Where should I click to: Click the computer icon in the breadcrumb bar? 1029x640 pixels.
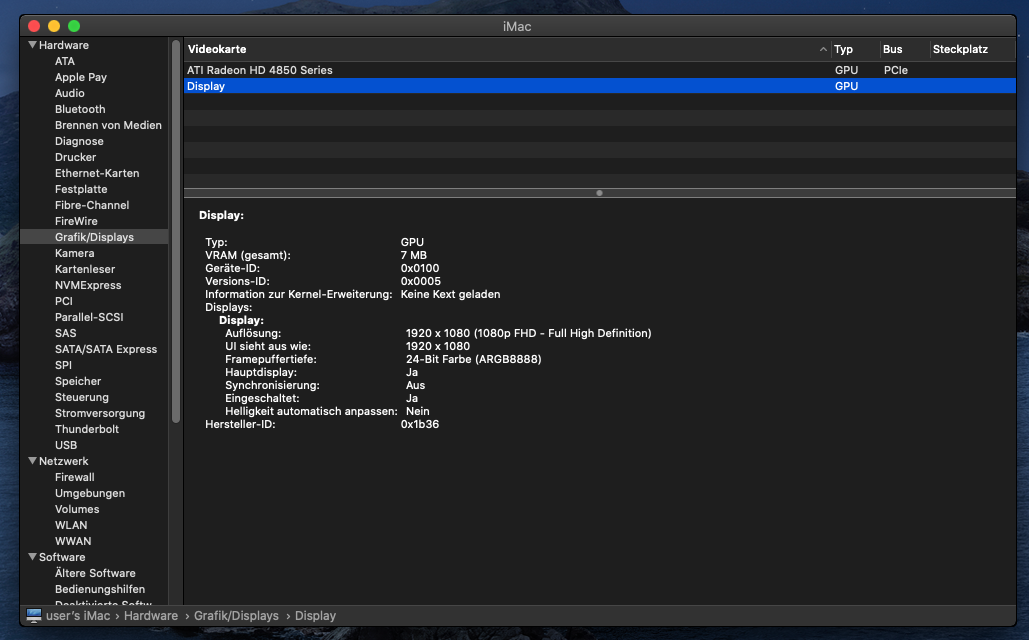tap(33, 615)
